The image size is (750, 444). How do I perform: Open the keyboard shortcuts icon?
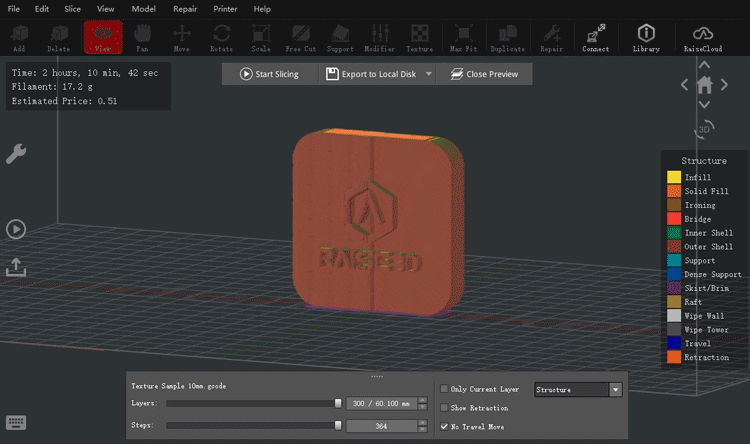(16, 422)
